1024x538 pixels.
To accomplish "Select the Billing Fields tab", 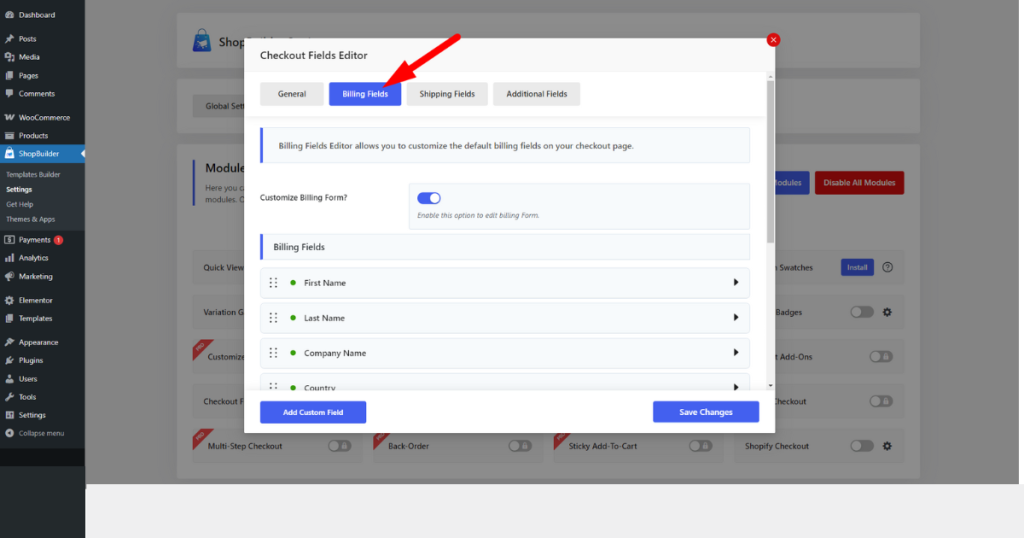I will coord(365,94).
